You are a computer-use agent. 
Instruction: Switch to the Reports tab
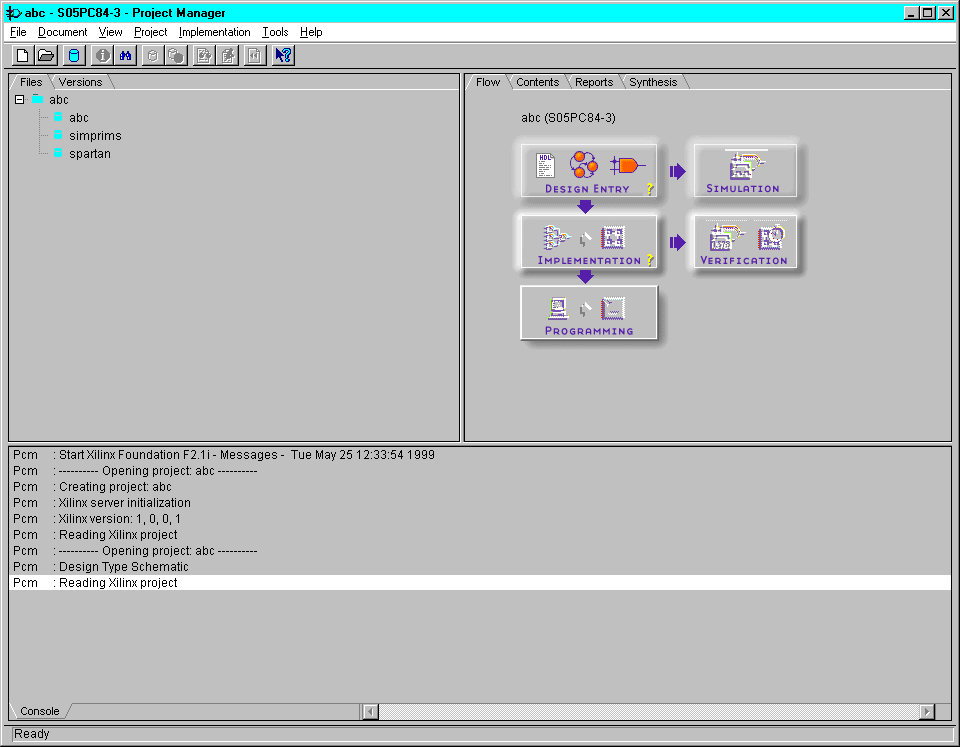594,82
